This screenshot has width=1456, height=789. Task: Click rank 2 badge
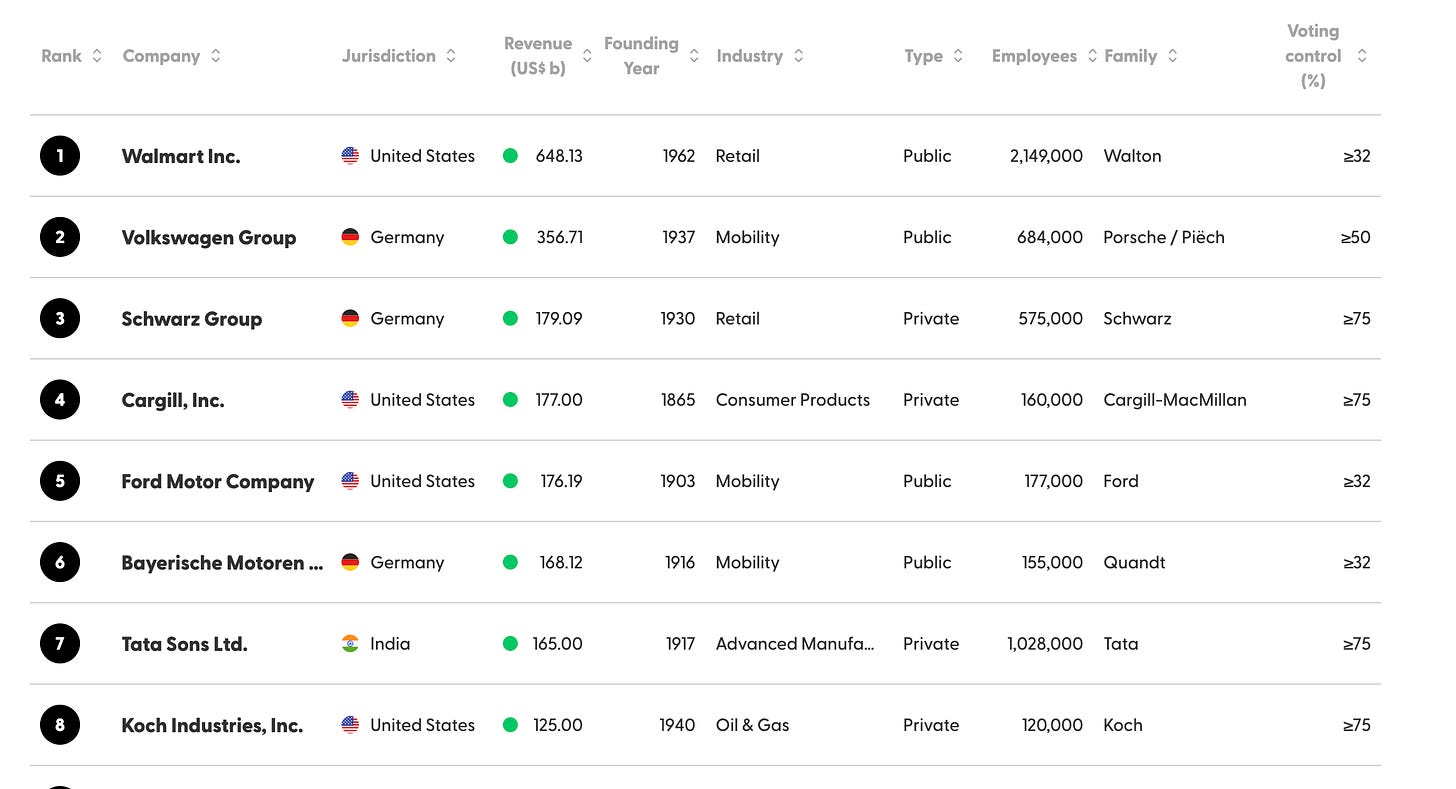tap(60, 237)
